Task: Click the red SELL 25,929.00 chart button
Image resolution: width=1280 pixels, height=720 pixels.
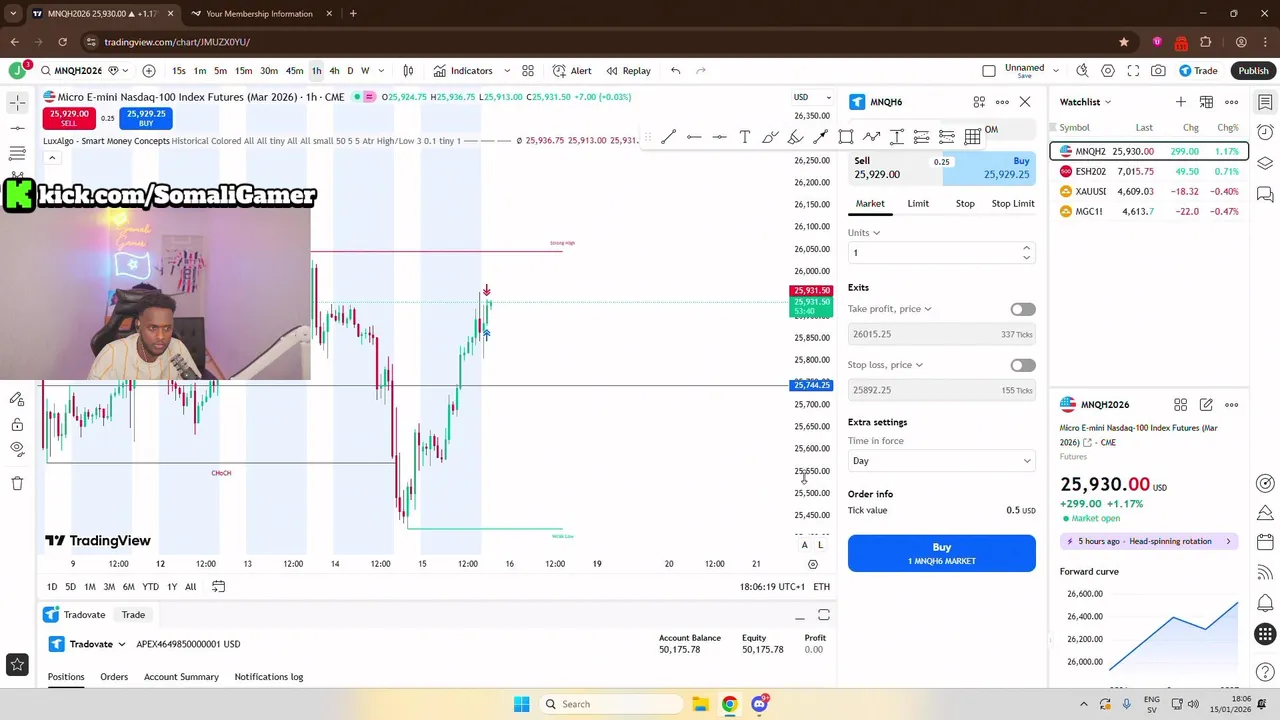Action: 69,118
